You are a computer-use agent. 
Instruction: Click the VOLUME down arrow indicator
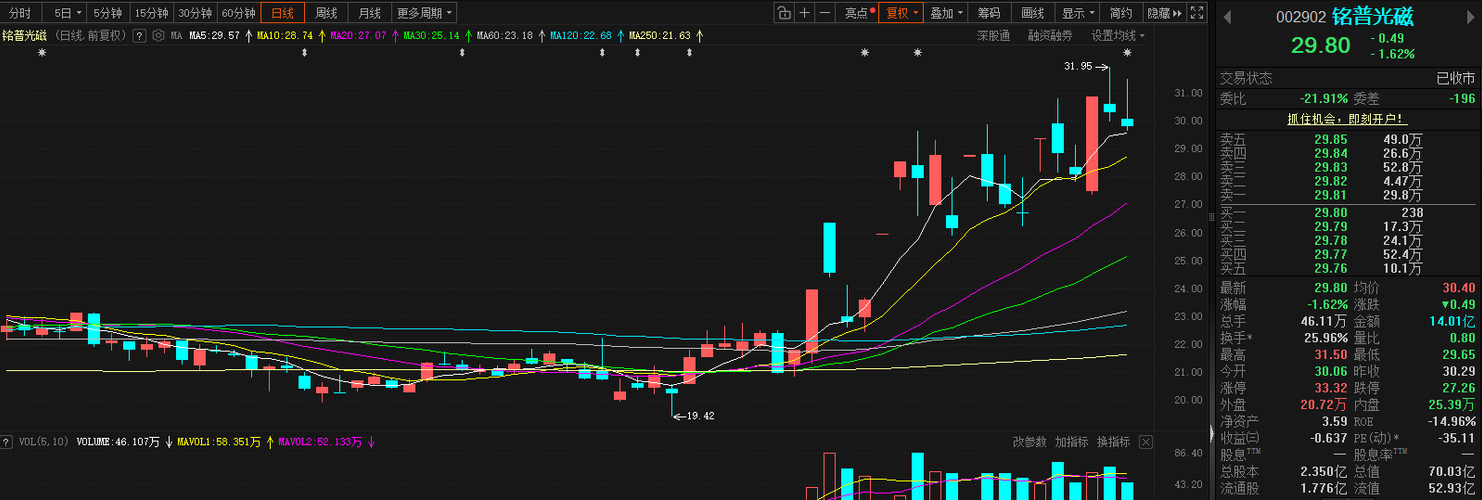[x=169, y=441]
